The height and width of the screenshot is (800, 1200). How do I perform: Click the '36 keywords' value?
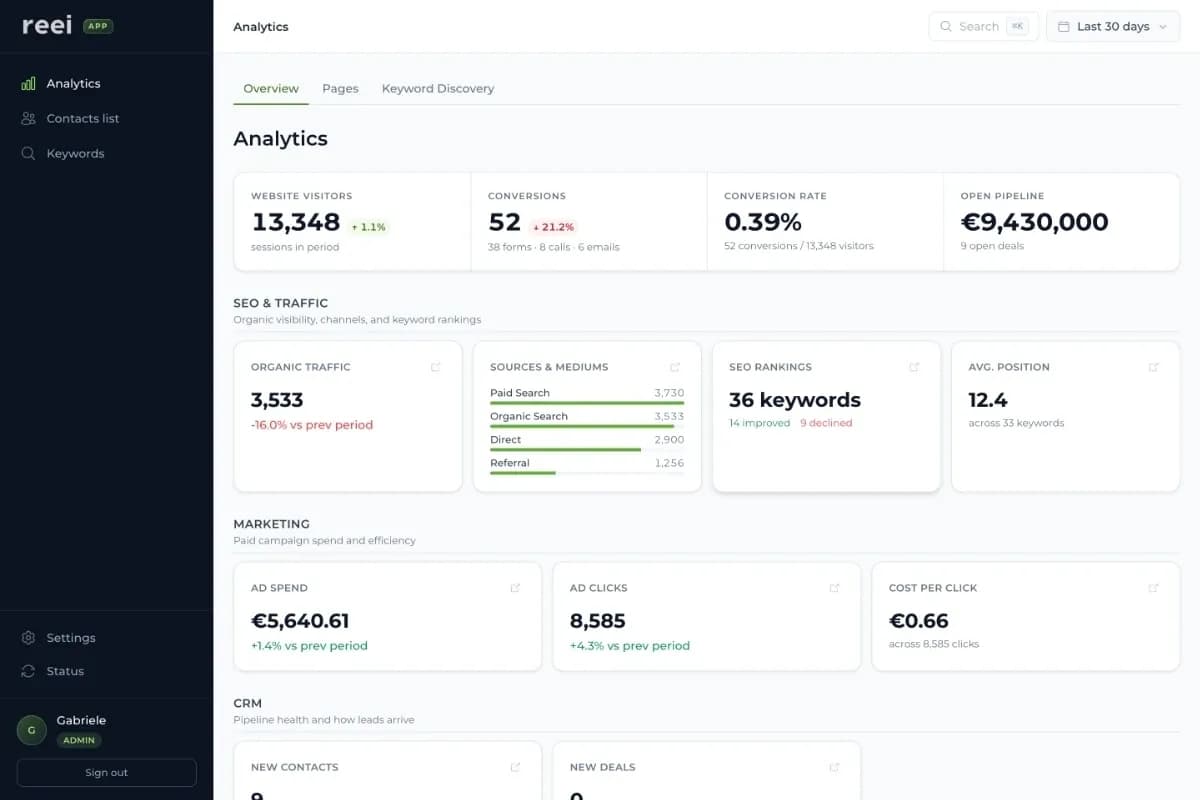pos(795,400)
